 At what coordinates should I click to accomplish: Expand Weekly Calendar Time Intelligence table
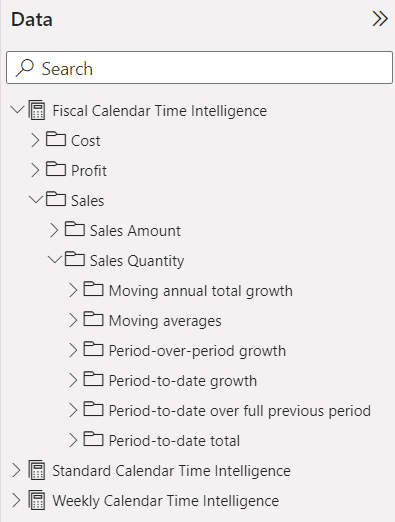[16, 500]
